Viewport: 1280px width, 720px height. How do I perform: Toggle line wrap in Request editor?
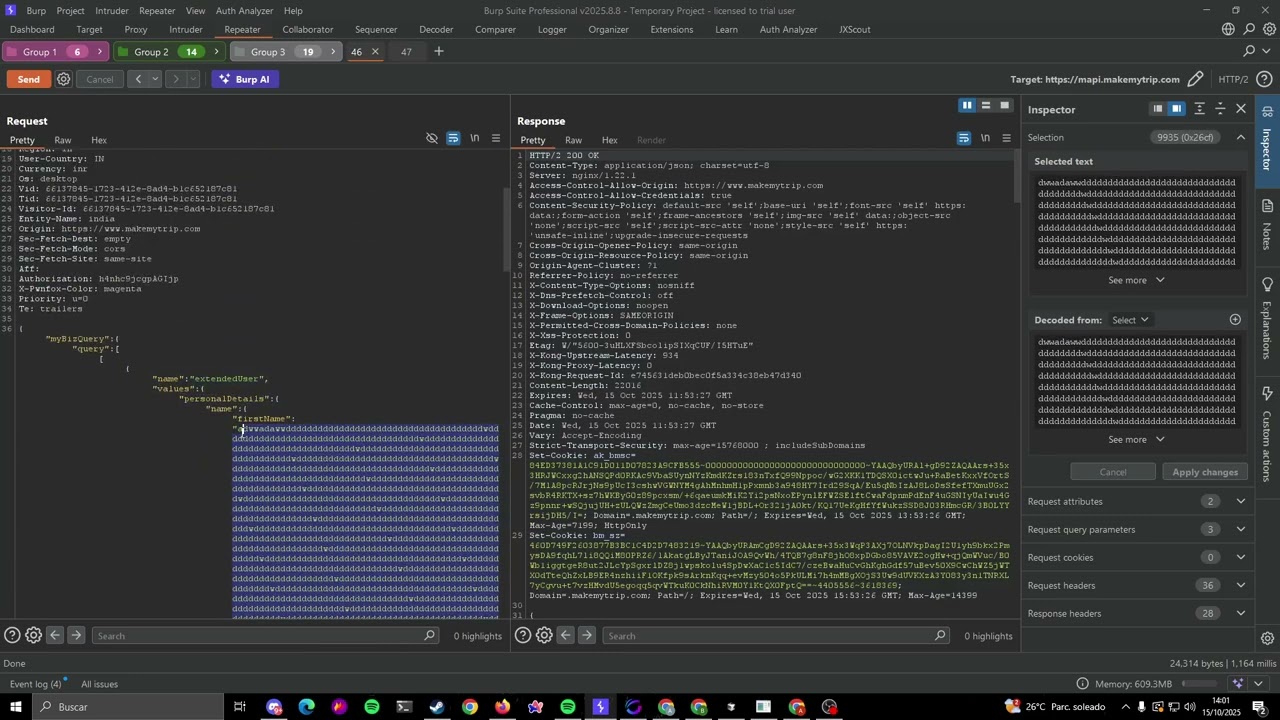pyautogui.click(x=453, y=139)
